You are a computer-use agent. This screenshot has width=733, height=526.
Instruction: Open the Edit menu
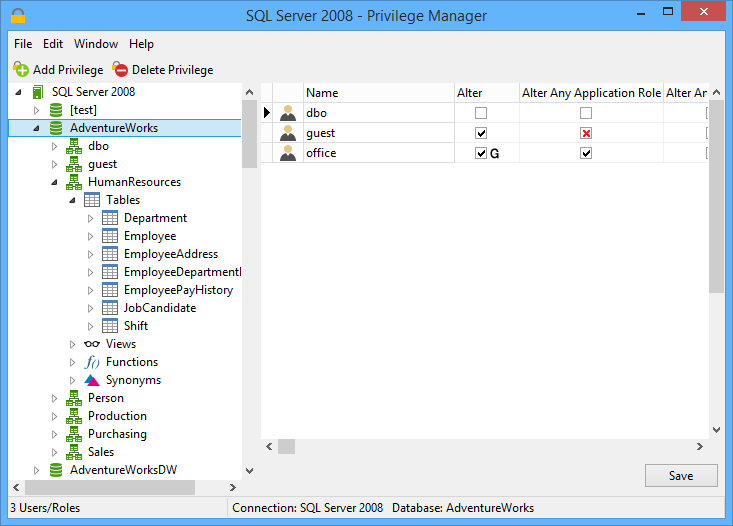click(53, 44)
